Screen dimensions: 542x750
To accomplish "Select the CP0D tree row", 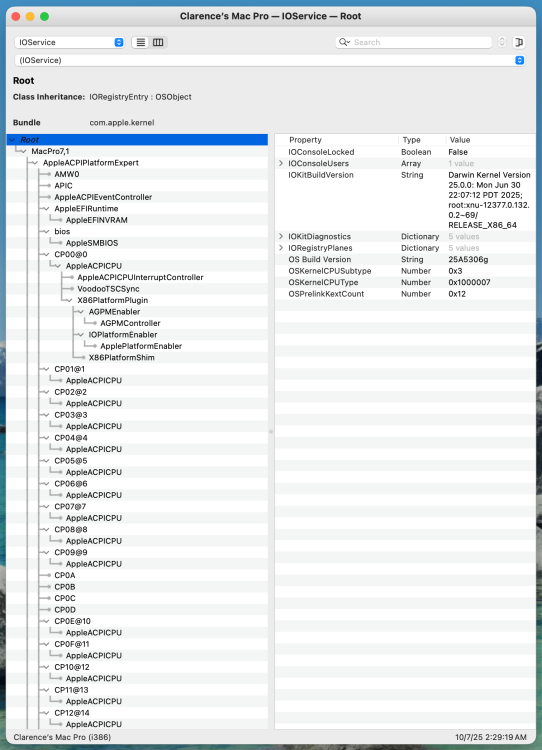I will click(138, 610).
